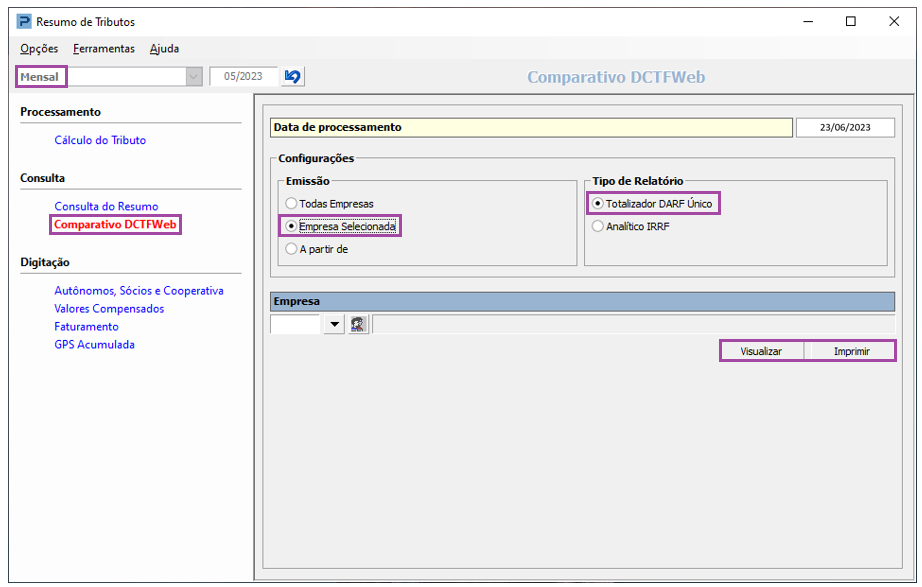Open Cálculo do Tributo link

coord(100,140)
